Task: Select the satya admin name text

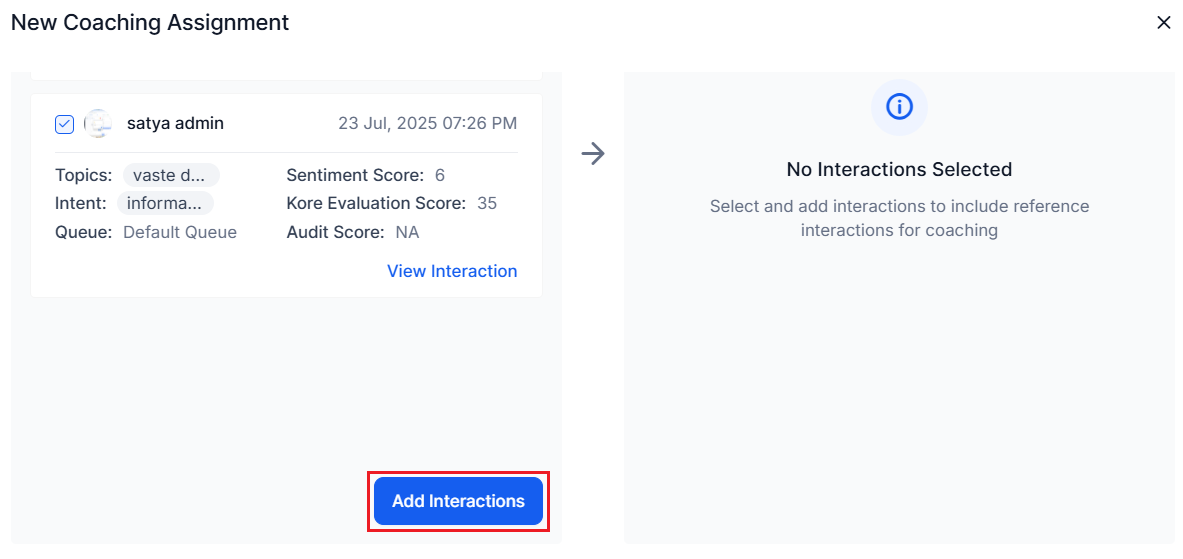Action: [x=175, y=124]
